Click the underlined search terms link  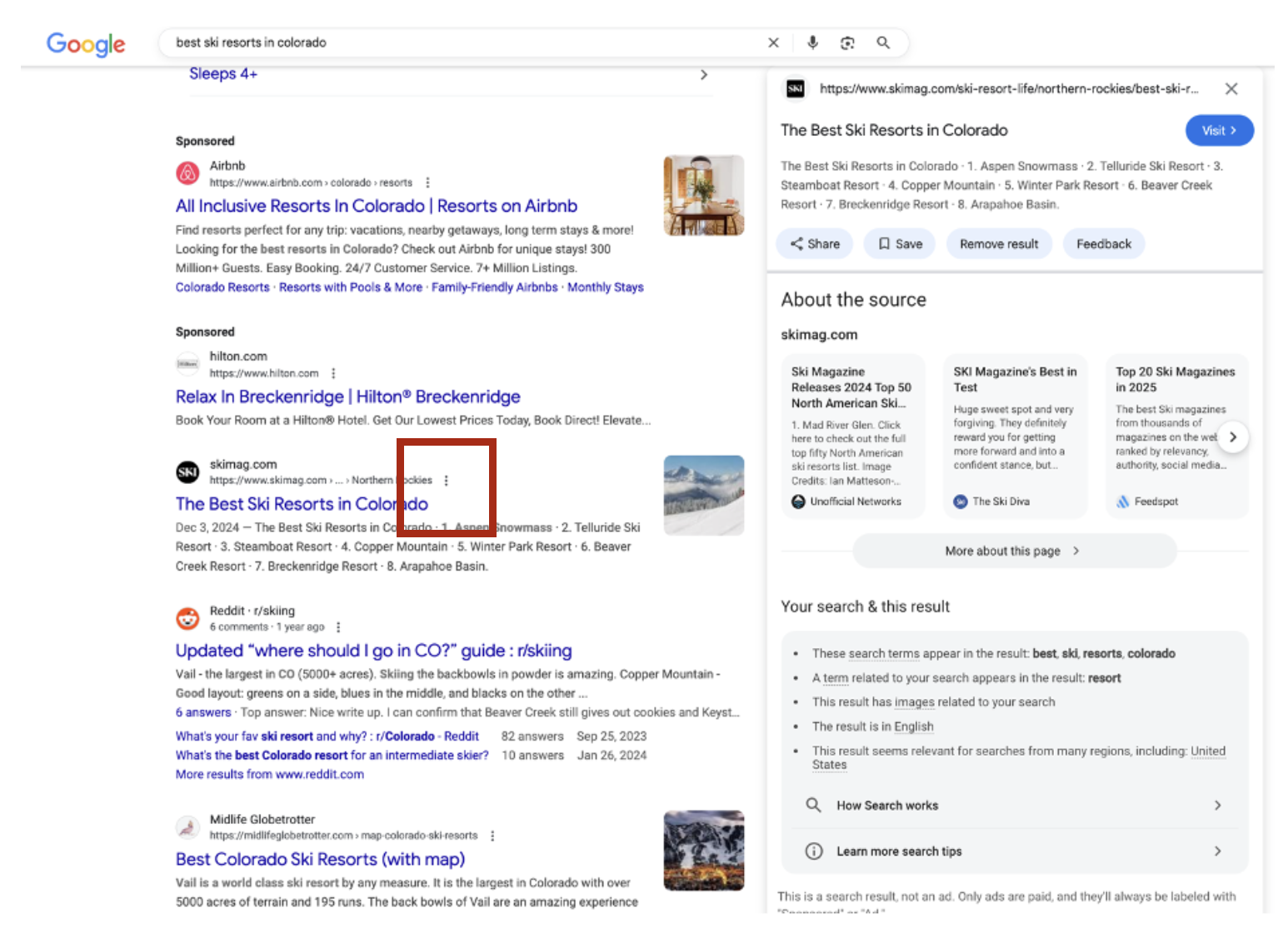[884, 654]
